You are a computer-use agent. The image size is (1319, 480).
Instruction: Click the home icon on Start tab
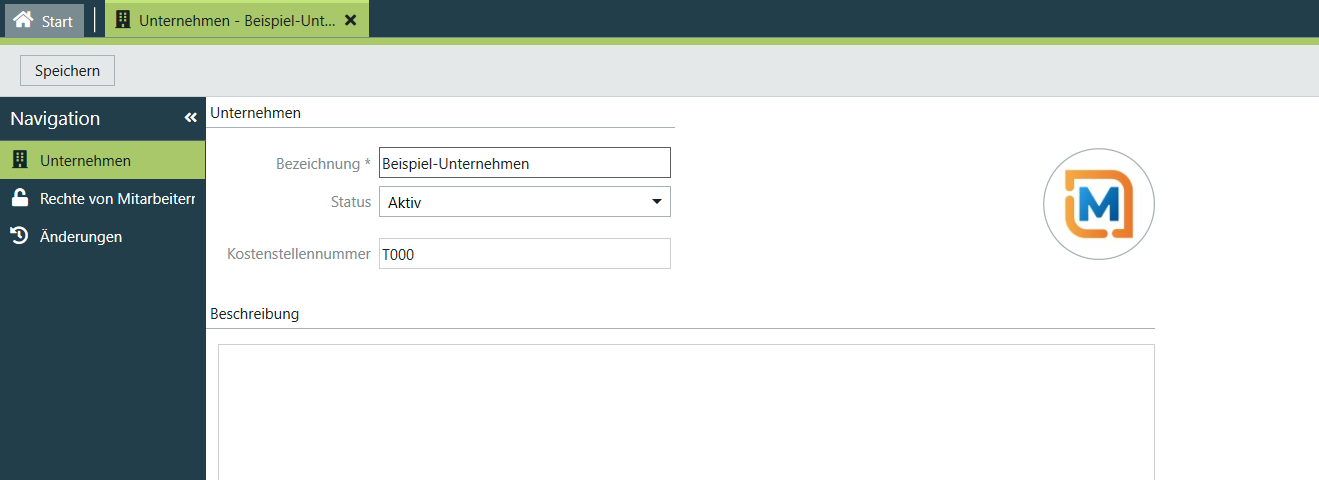[23, 20]
